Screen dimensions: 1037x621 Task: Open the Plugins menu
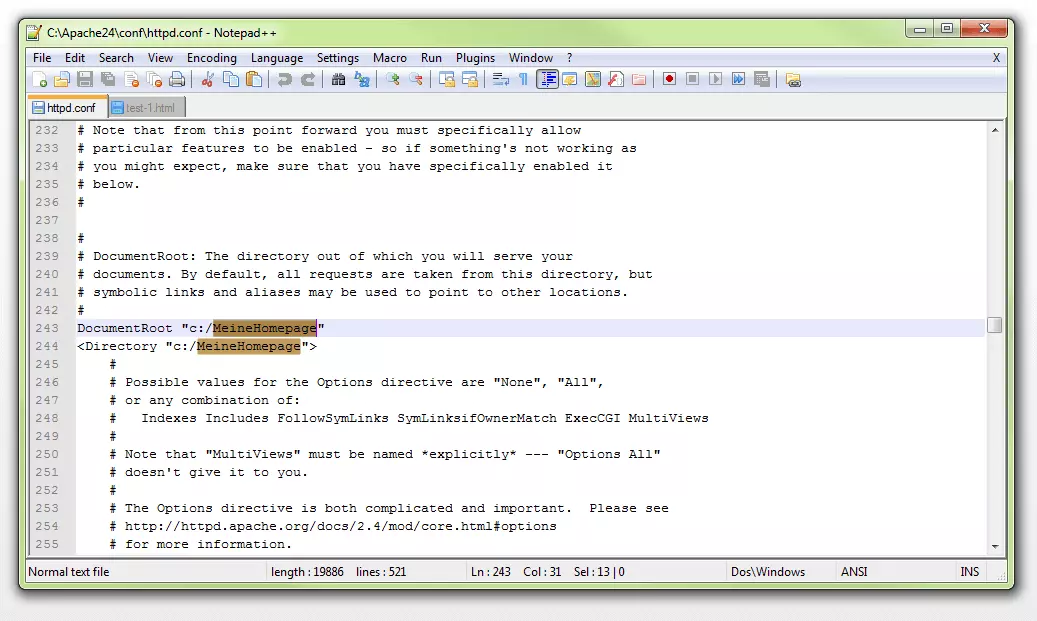[475, 58]
